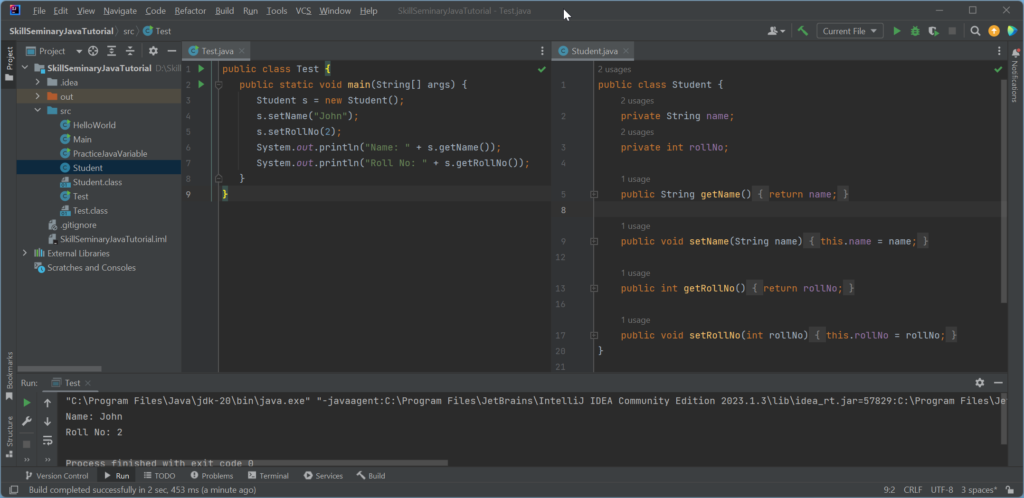
Task: Expand the .idea folder
Action: click(x=38, y=82)
